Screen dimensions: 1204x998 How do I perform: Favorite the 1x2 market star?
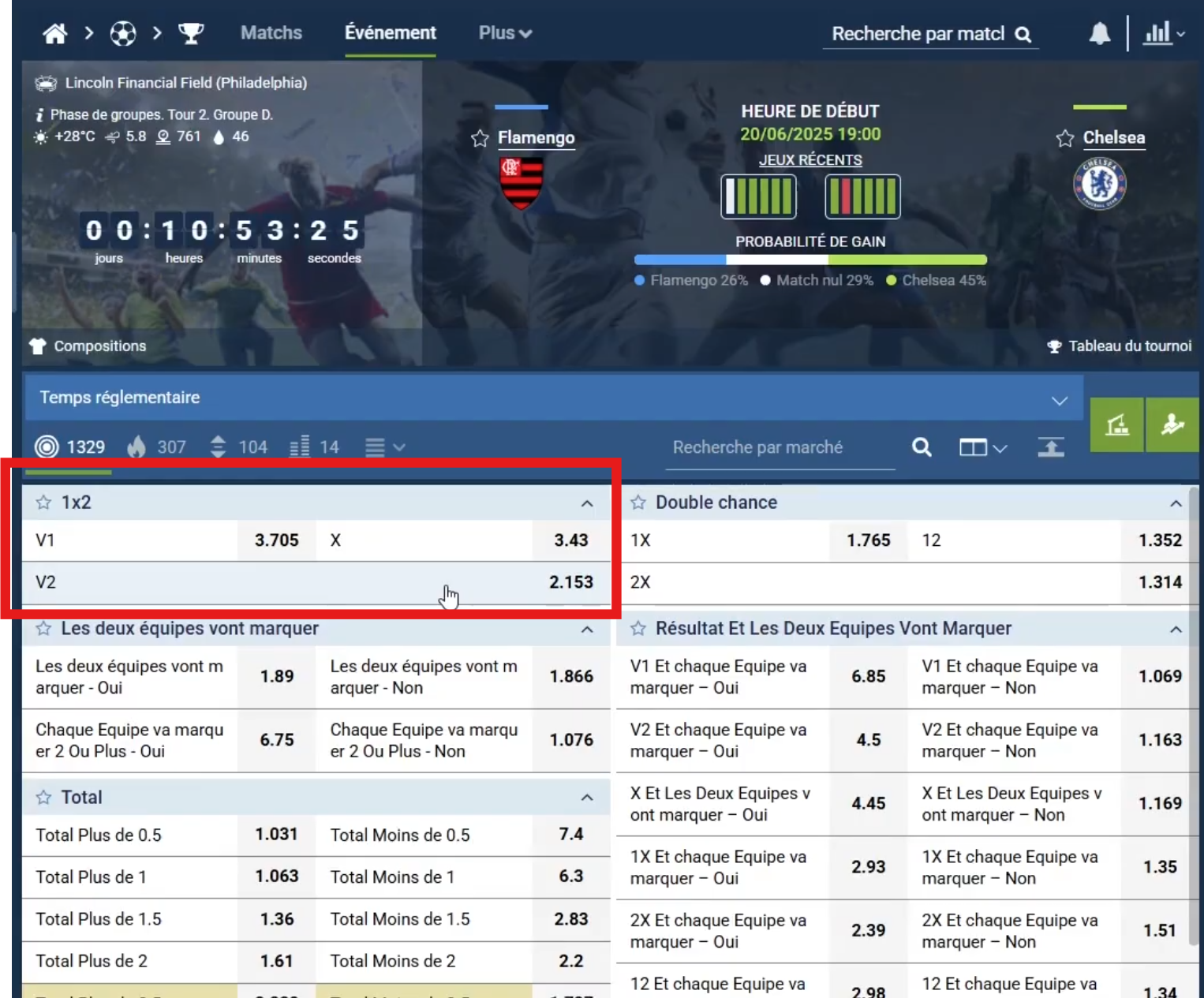[x=44, y=503]
